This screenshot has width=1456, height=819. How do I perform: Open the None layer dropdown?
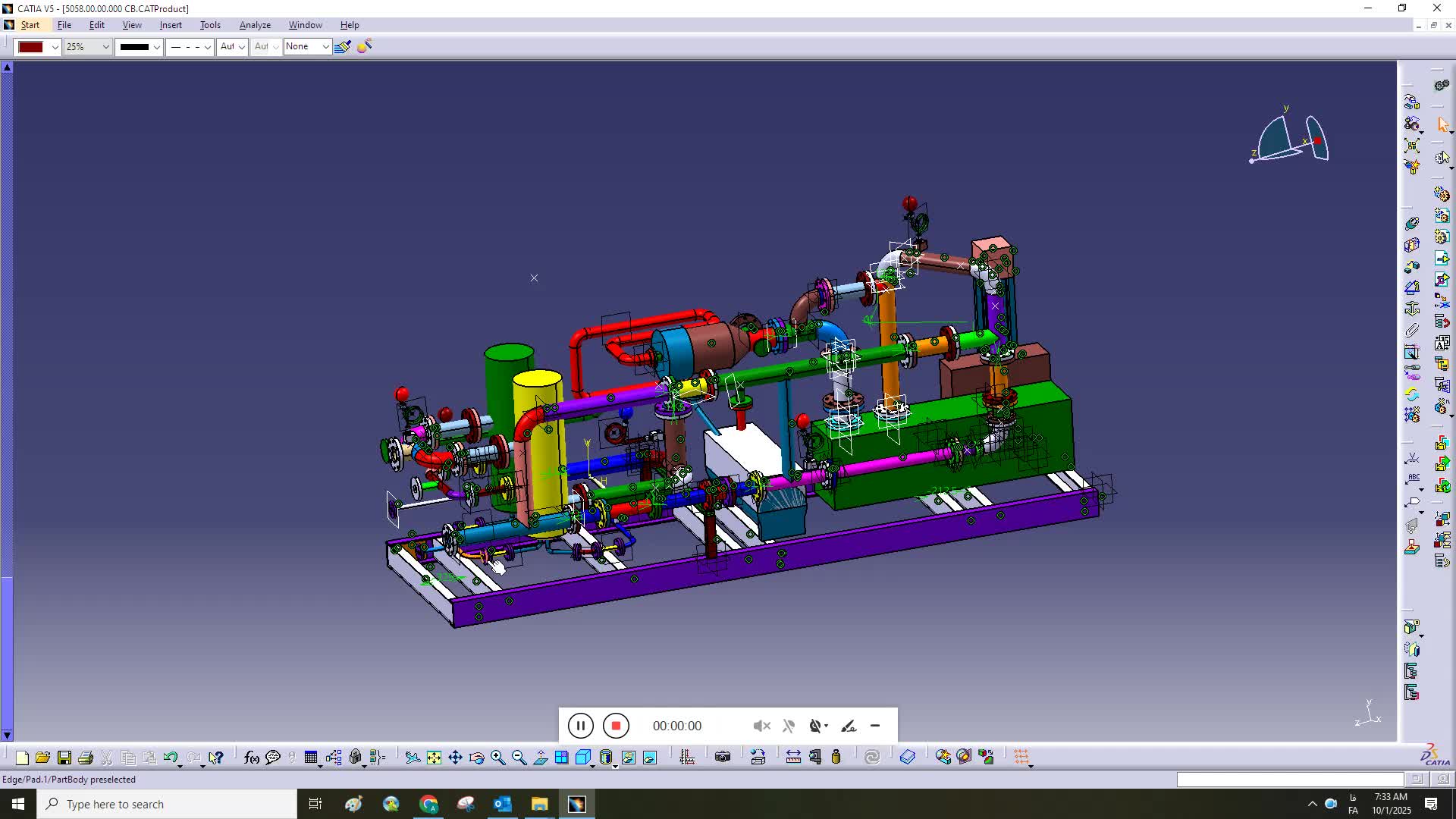coord(325,47)
